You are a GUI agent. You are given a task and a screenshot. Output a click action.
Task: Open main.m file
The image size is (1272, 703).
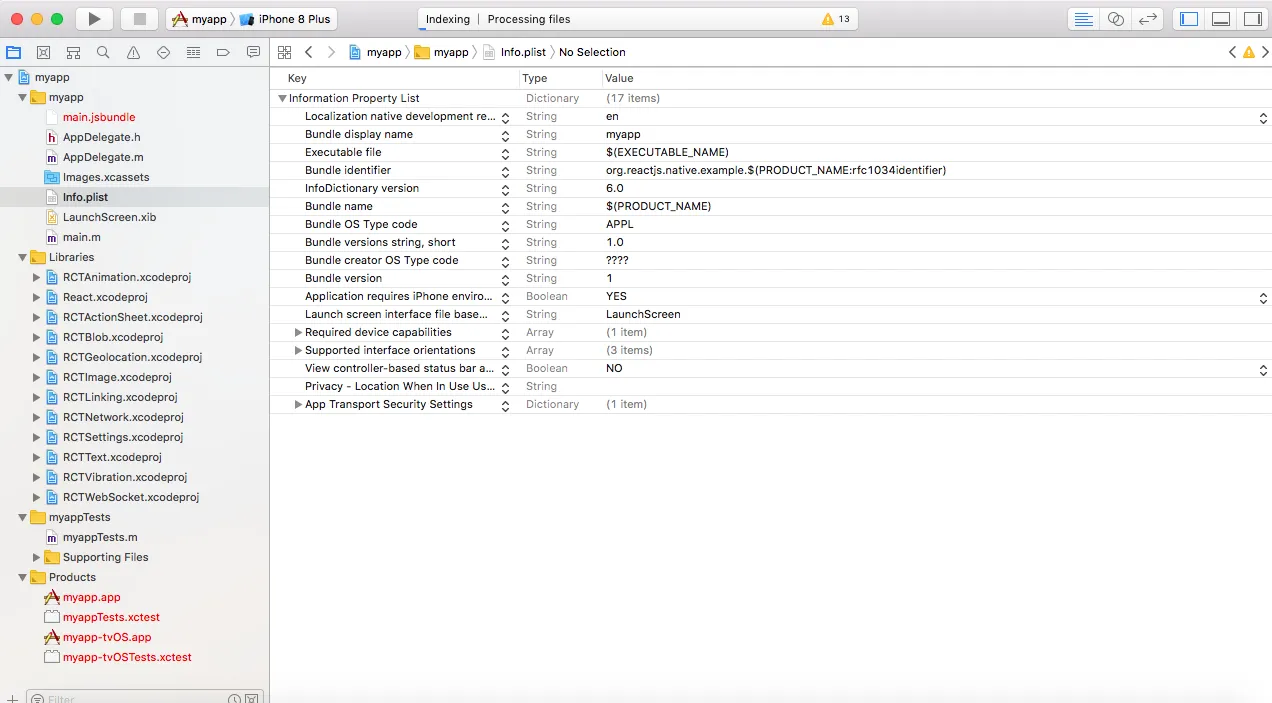point(81,237)
